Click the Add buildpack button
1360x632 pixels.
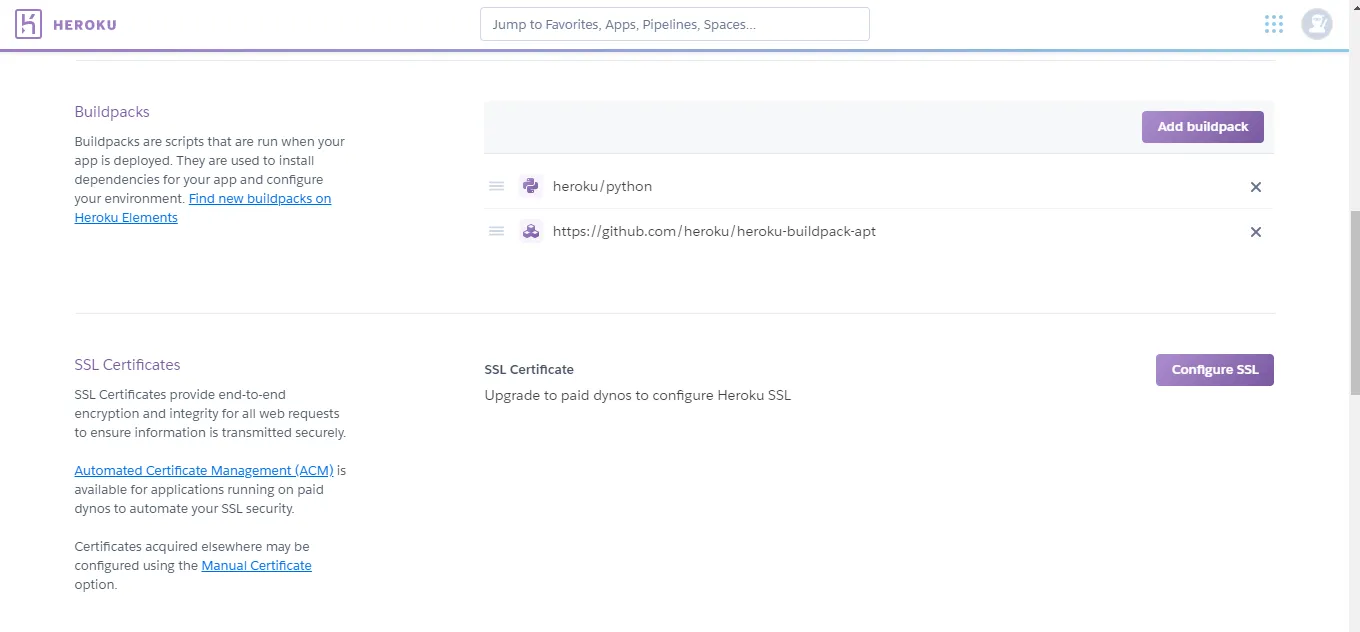click(1202, 127)
